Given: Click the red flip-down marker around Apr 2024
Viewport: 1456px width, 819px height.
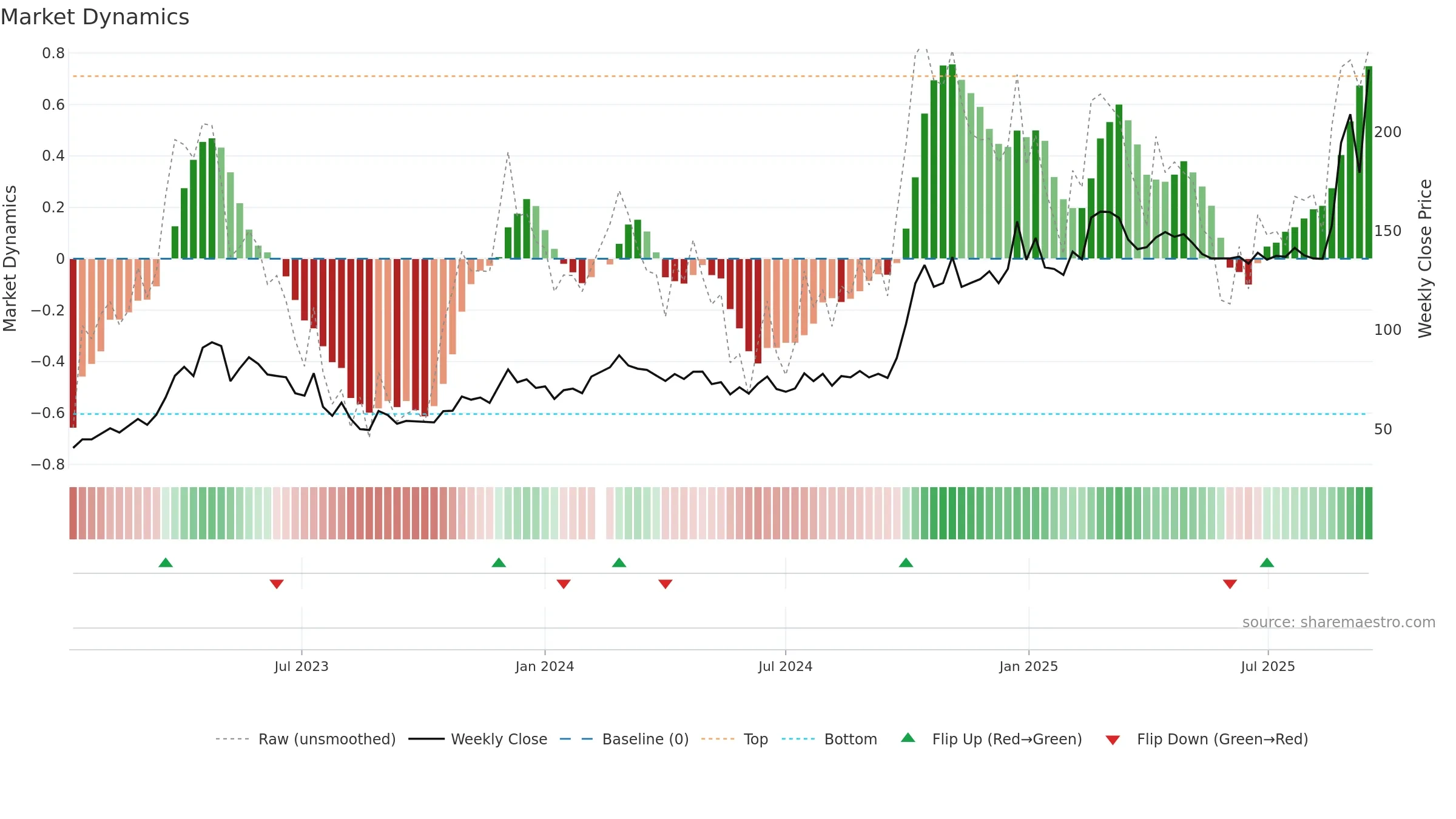Looking at the screenshot, I should coord(666,584).
